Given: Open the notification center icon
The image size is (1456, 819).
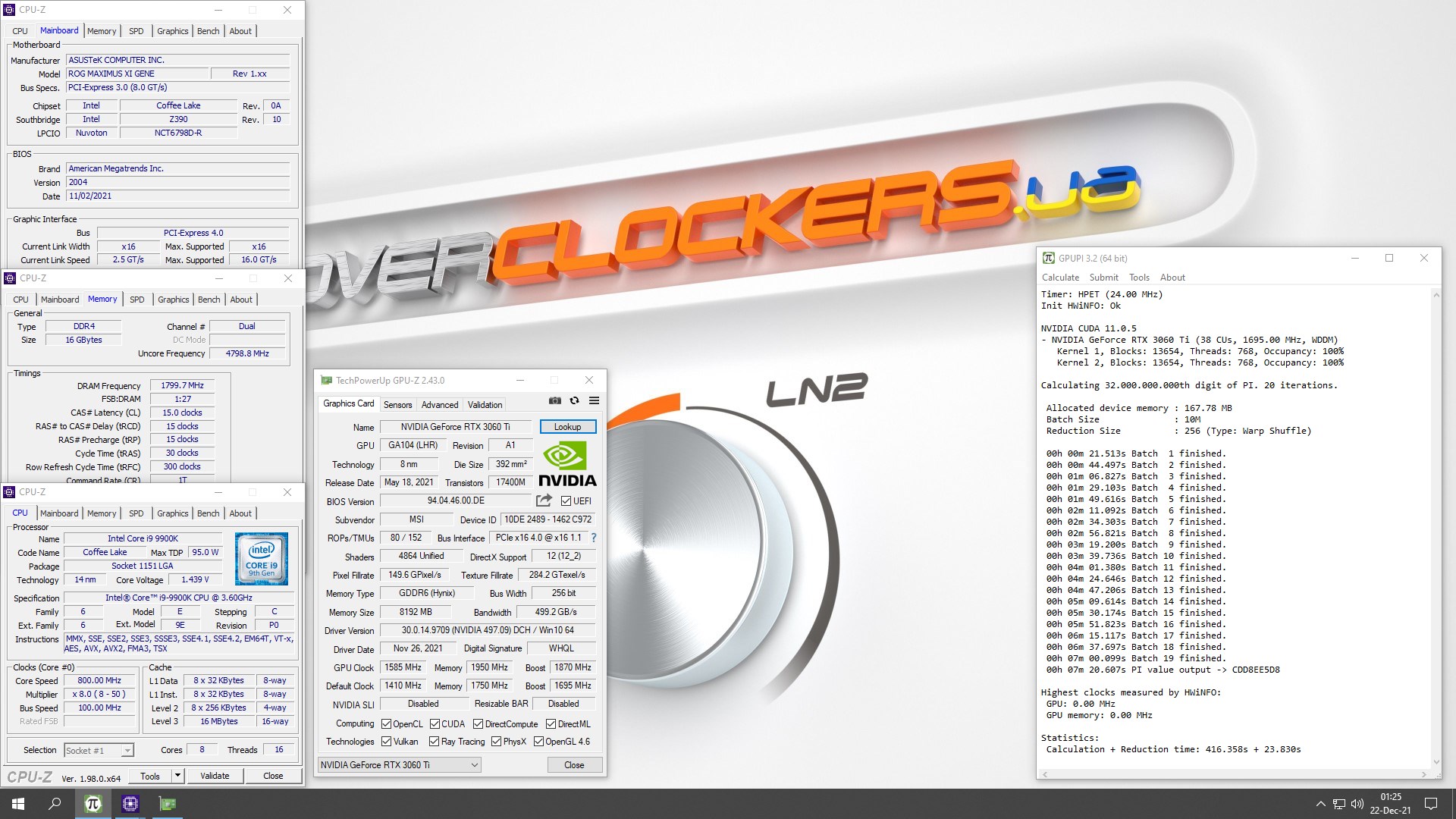Looking at the screenshot, I should (1431, 804).
